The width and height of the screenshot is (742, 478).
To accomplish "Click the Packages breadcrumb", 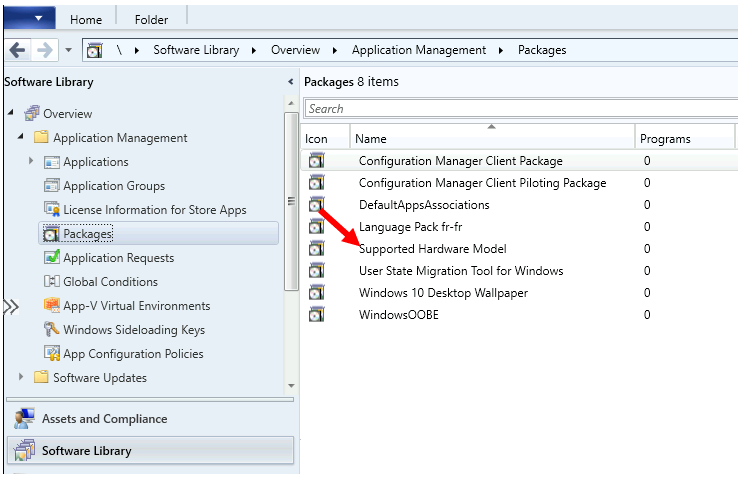I will 542,50.
